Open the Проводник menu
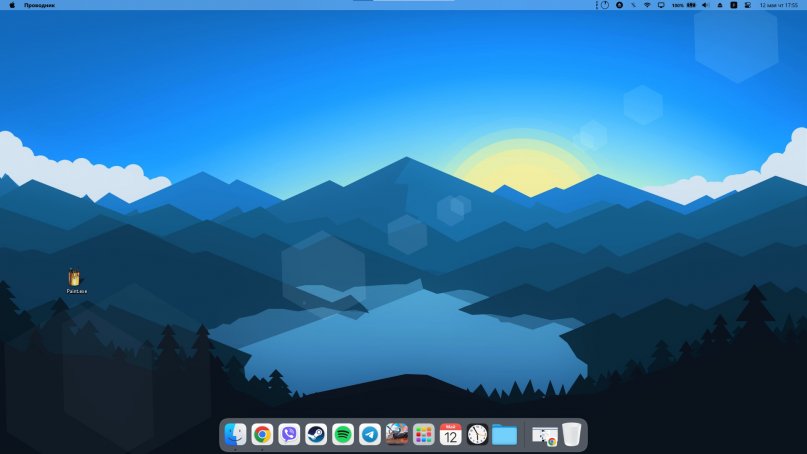This screenshot has height=454, width=807. [39, 5]
